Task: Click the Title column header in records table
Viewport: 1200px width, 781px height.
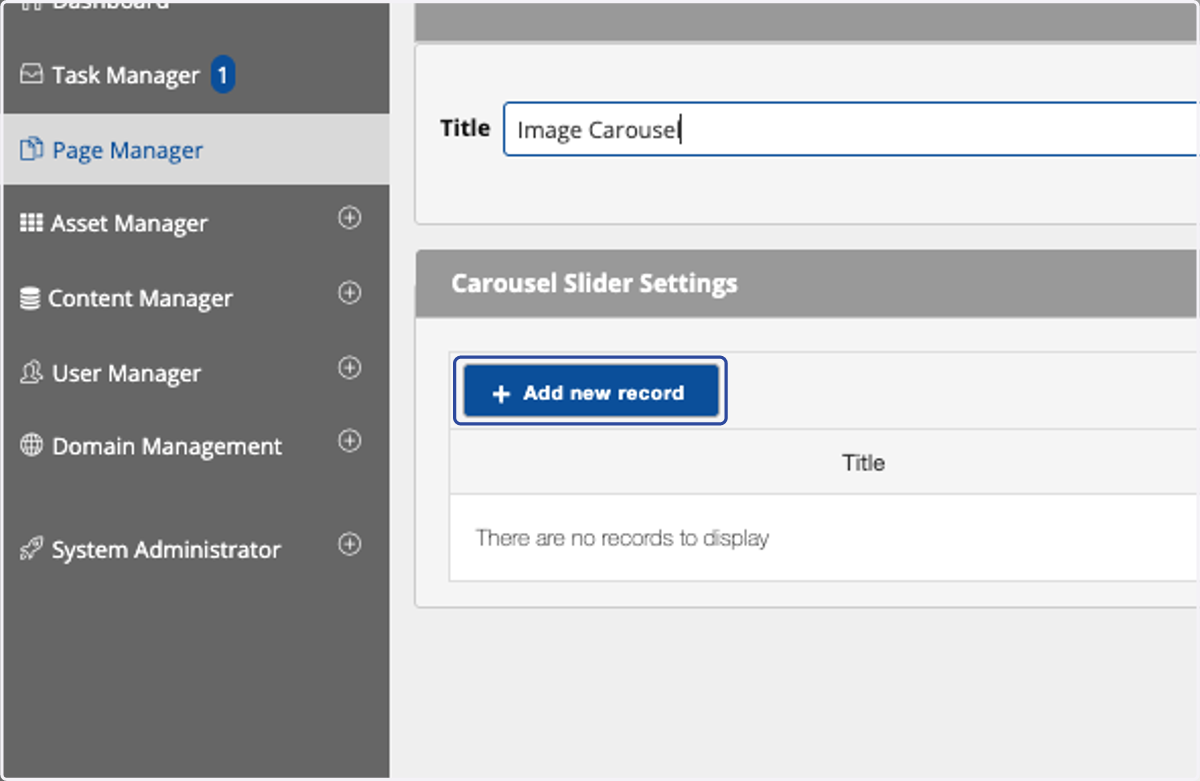Action: pyautogui.click(x=863, y=463)
